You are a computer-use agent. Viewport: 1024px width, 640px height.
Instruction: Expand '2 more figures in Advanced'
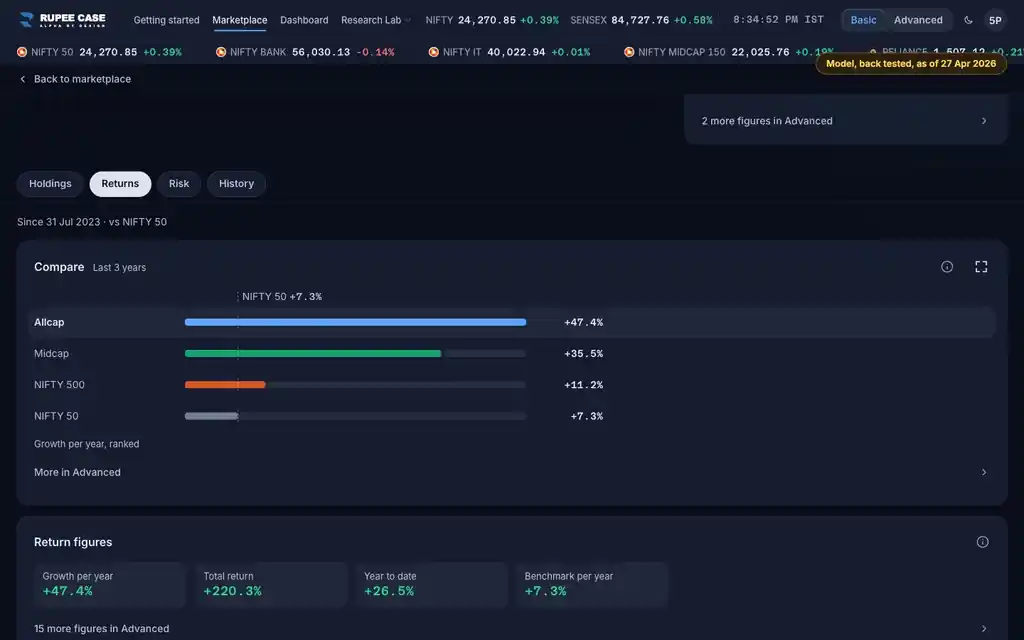pyautogui.click(x=845, y=121)
